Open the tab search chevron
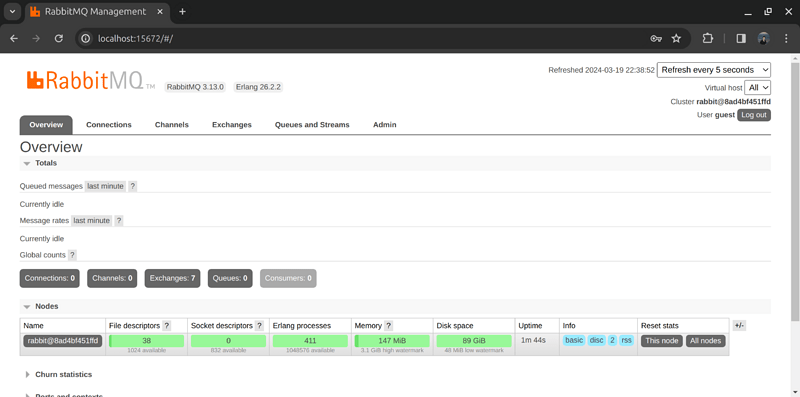Viewport: 800px width, 397px height. (12, 12)
